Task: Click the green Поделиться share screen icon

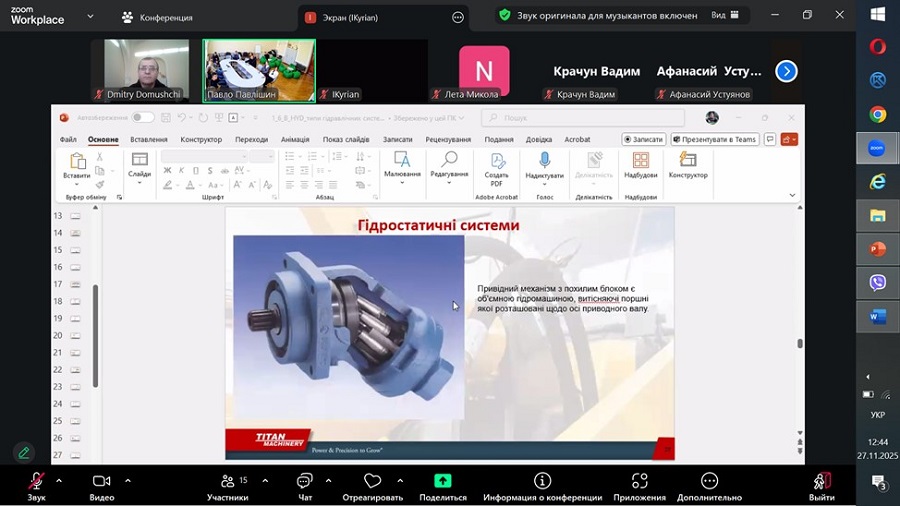Action: (x=443, y=481)
